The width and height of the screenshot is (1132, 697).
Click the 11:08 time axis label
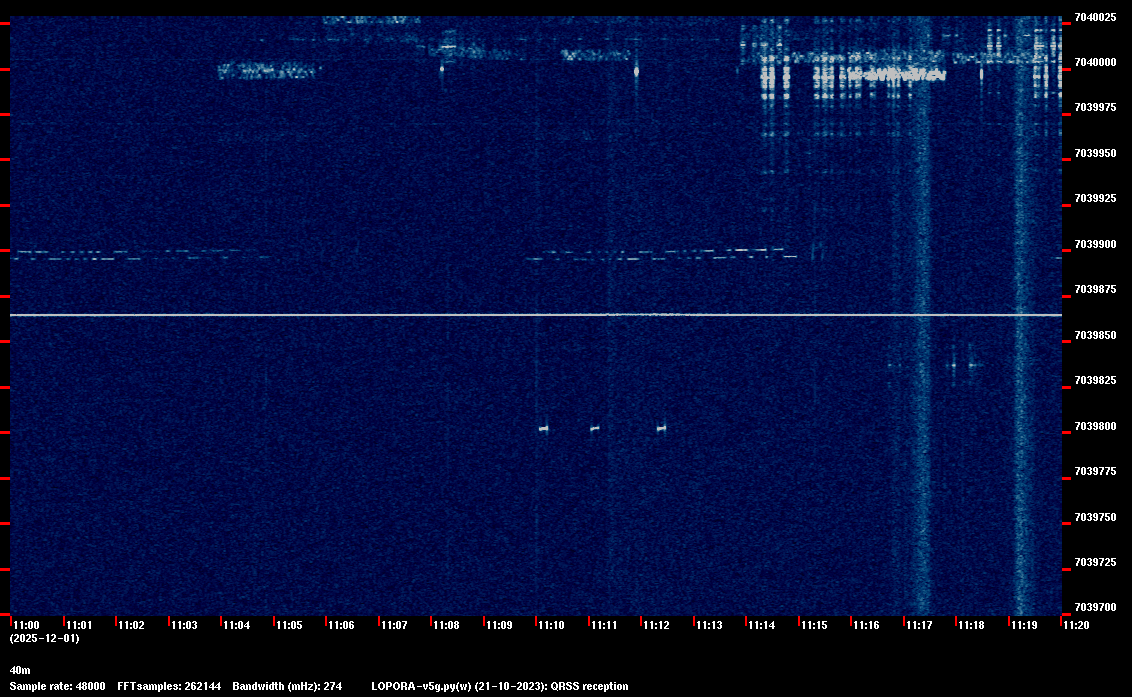446,625
